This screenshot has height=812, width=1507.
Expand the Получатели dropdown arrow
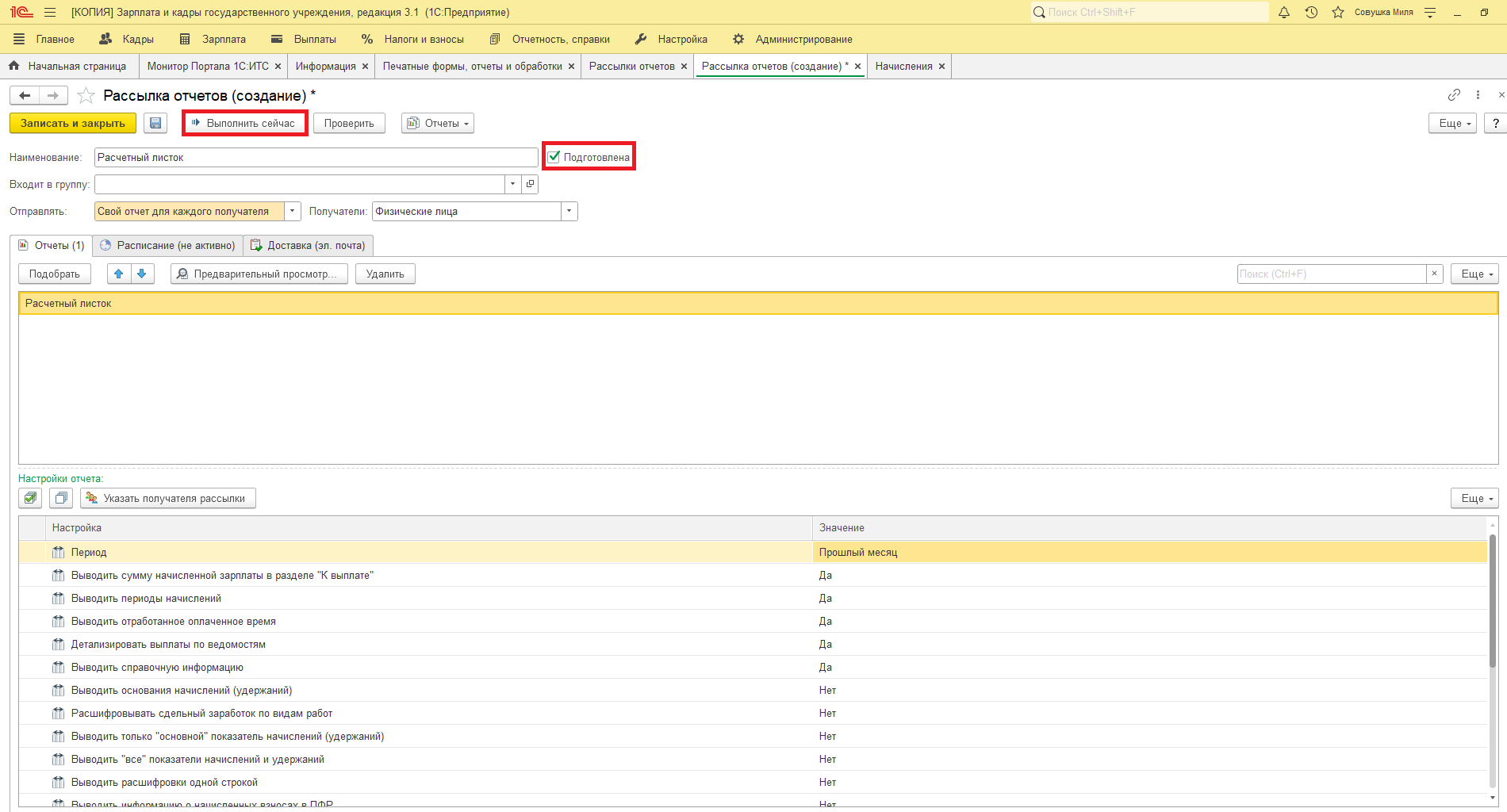coord(569,211)
